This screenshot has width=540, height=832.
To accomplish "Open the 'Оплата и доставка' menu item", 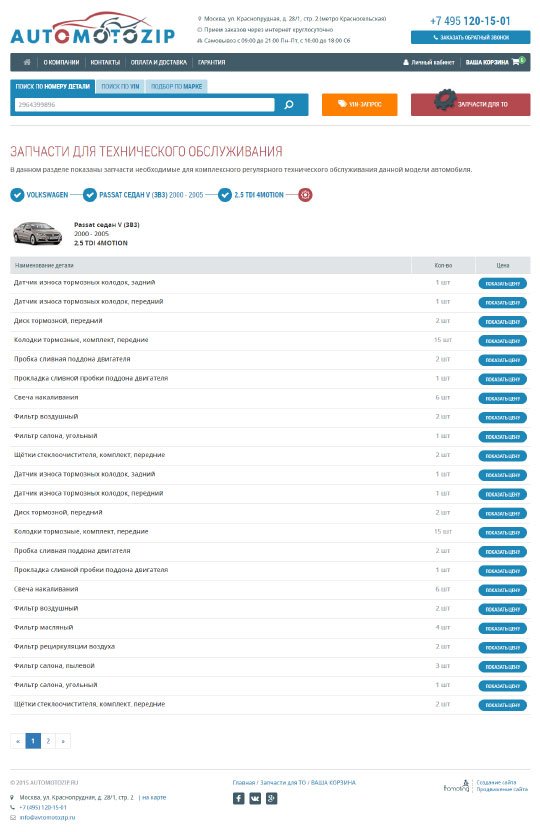I will (x=159, y=62).
